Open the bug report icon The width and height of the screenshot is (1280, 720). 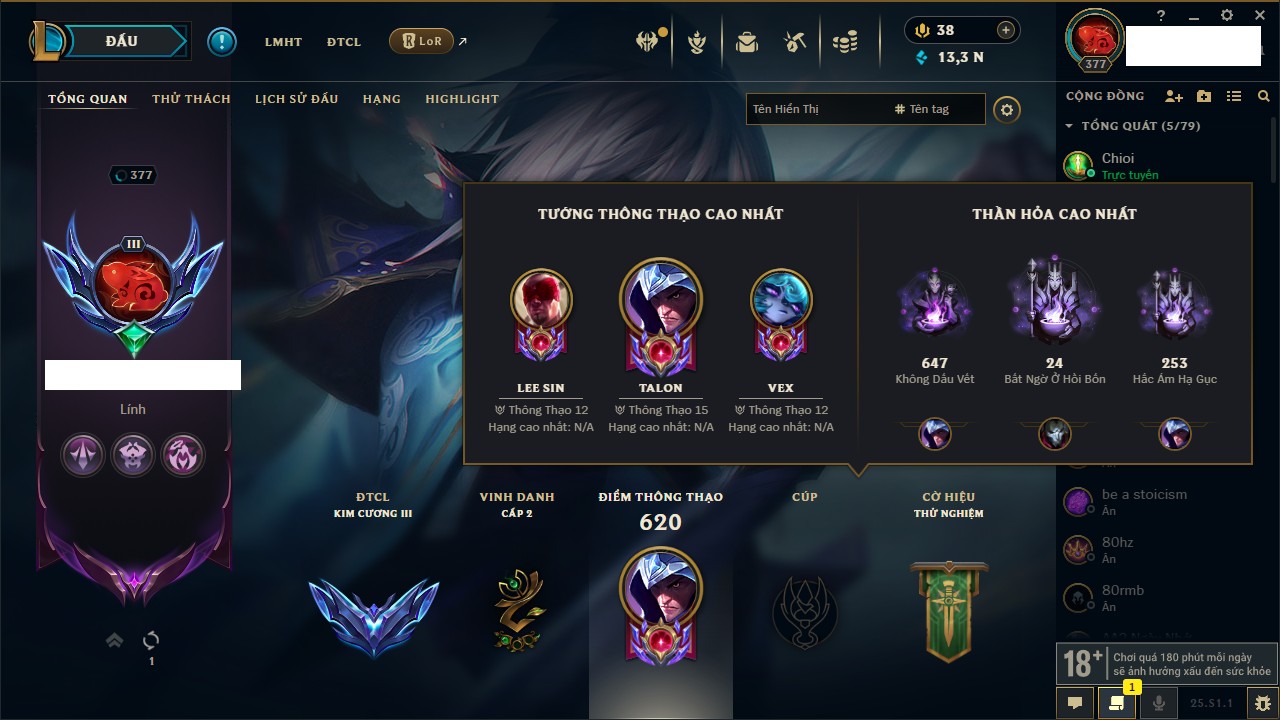coord(1262,703)
